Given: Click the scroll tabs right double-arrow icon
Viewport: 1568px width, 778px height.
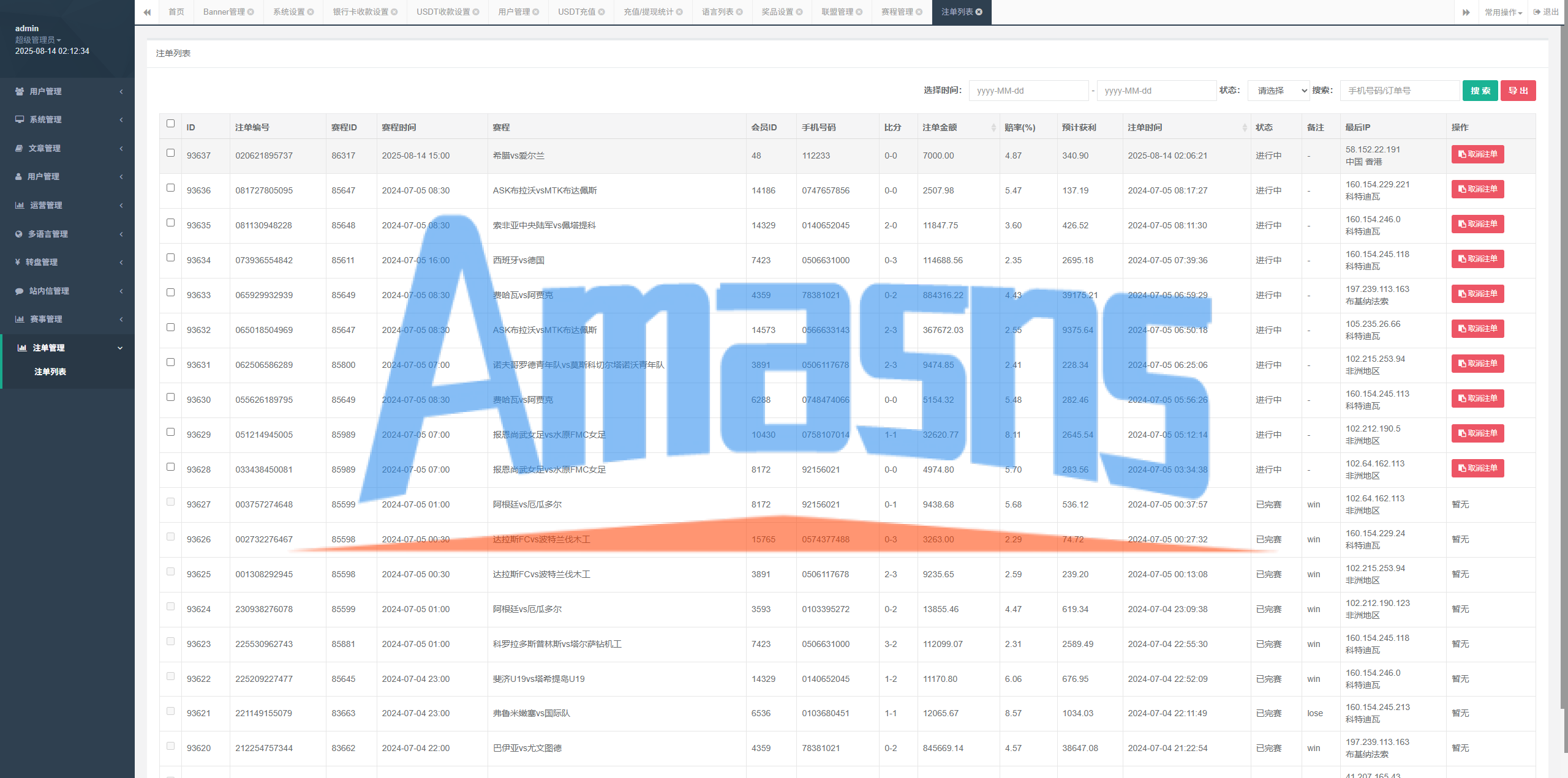Looking at the screenshot, I should point(1466,12).
